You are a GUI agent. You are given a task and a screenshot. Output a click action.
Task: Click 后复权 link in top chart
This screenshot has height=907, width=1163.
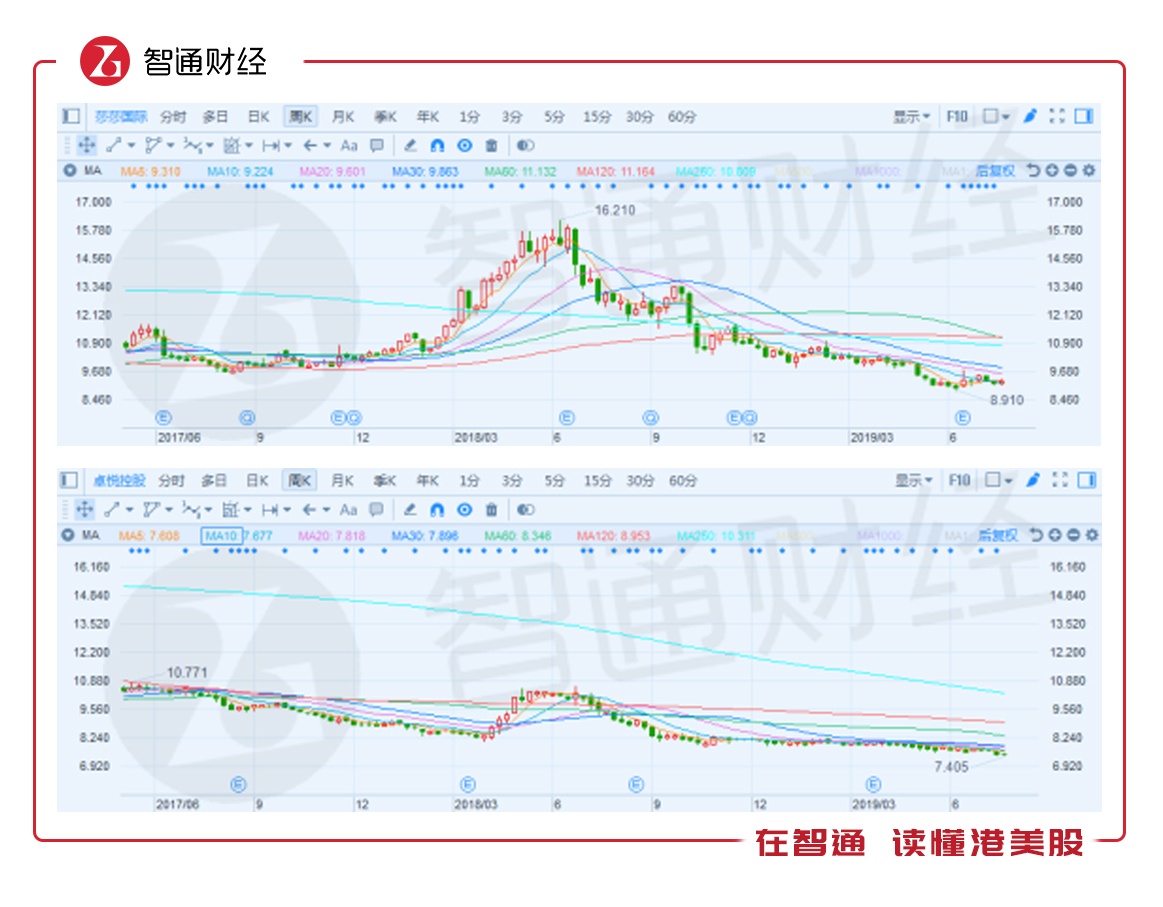point(995,171)
